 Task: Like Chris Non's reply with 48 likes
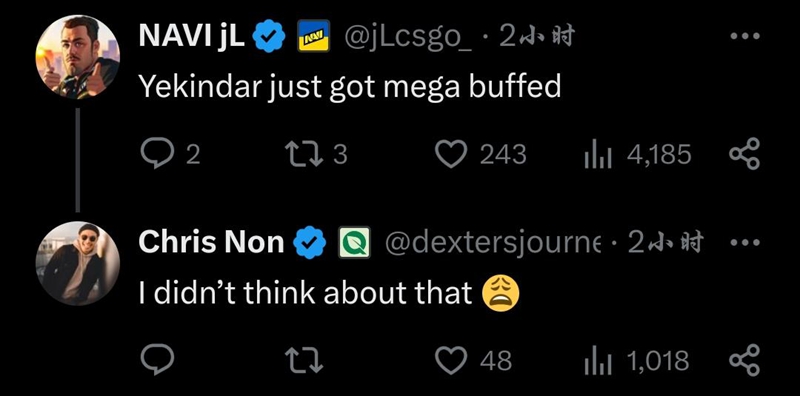pos(451,360)
